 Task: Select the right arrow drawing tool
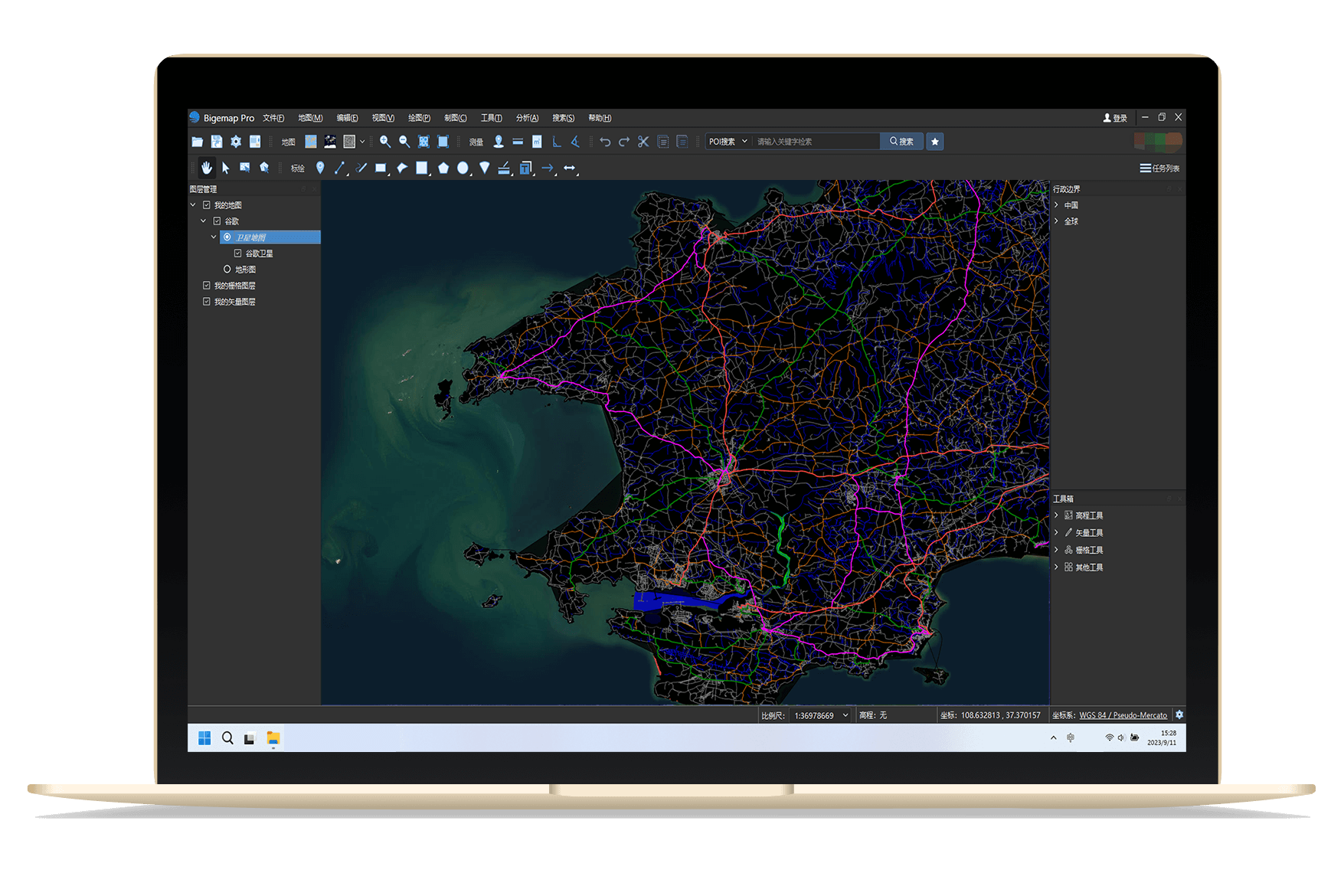(x=548, y=168)
